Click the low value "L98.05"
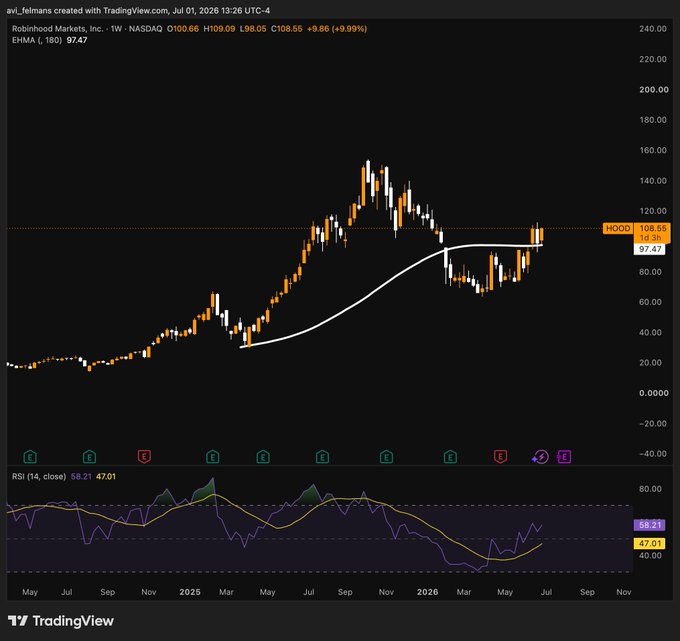 pos(253,29)
